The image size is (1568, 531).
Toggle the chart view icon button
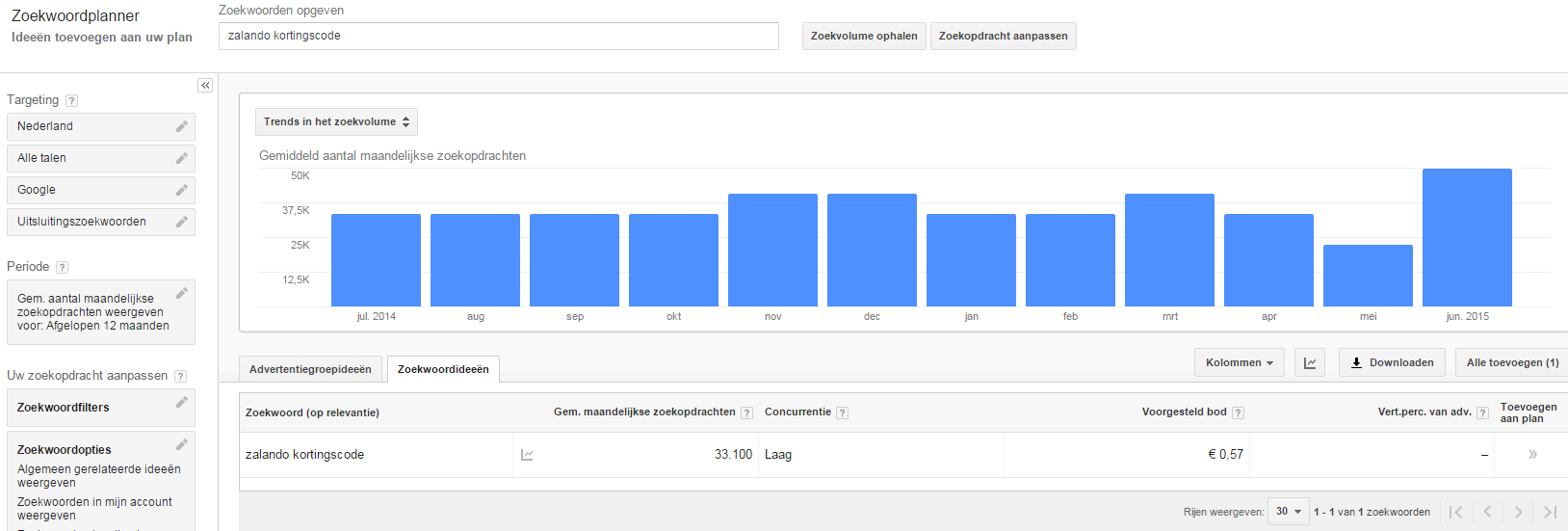click(x=1310, y=362)
